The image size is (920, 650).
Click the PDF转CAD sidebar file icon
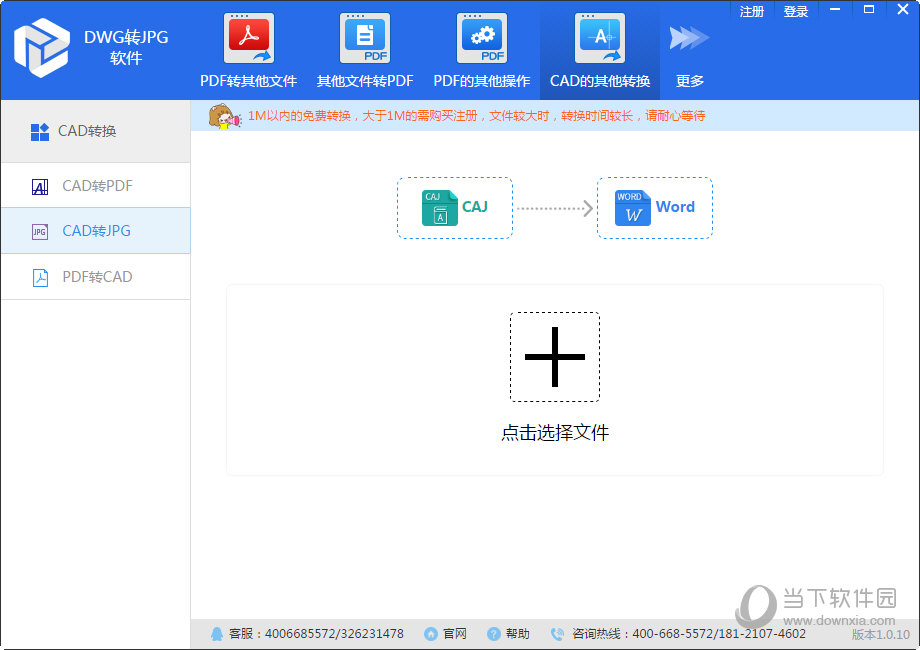coord(40,277)
